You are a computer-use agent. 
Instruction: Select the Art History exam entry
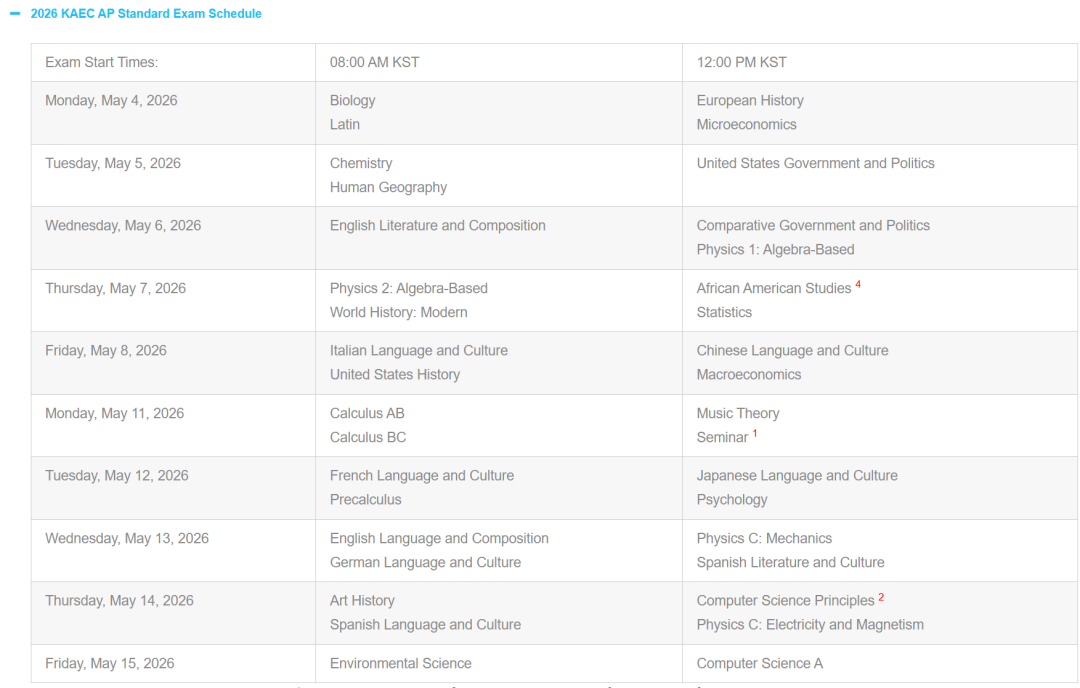362,601
